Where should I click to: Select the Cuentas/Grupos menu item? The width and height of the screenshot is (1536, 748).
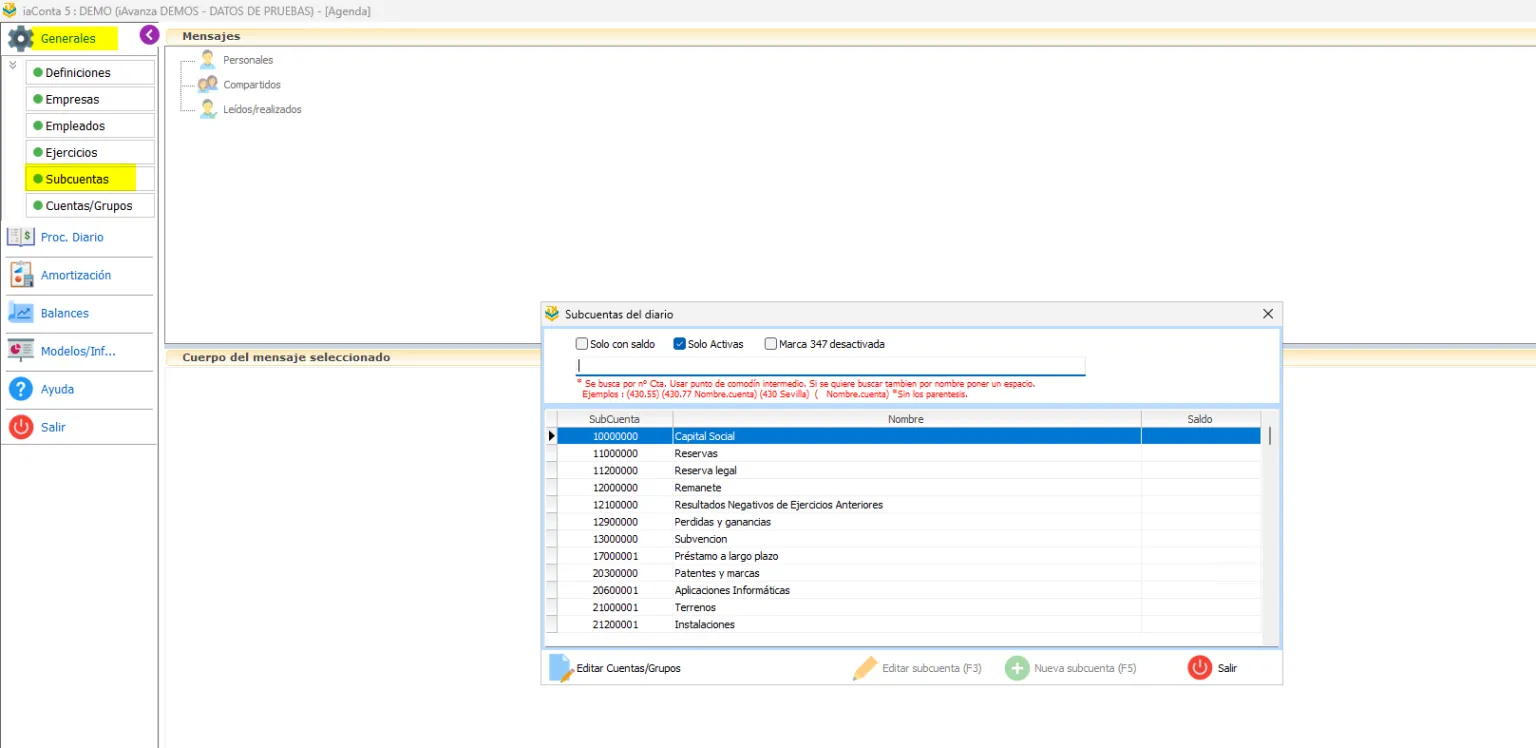coord(90,206)
